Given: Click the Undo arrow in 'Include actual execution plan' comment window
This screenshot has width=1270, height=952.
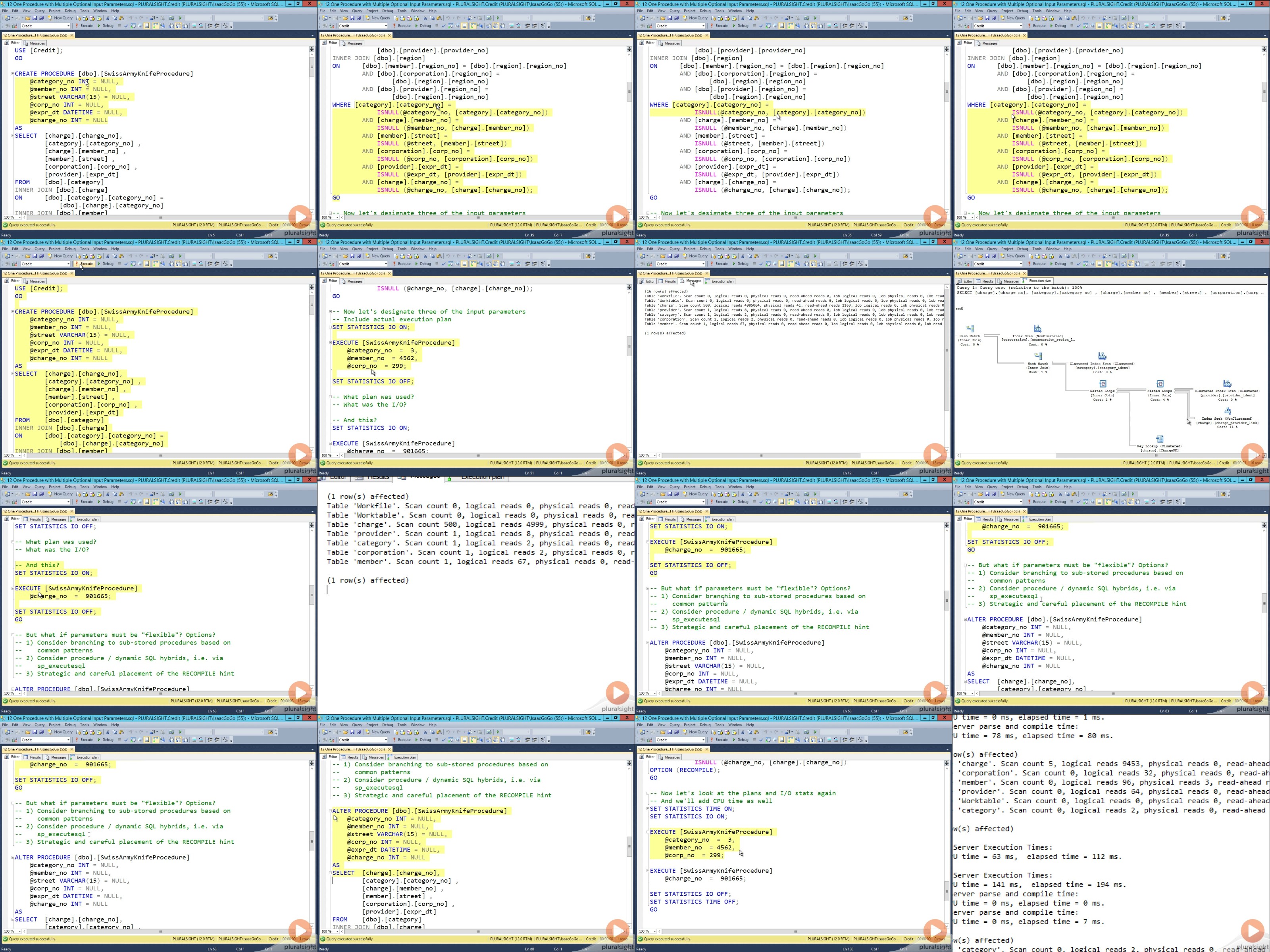Looking at the screenshot, I should tap(448, 256).
